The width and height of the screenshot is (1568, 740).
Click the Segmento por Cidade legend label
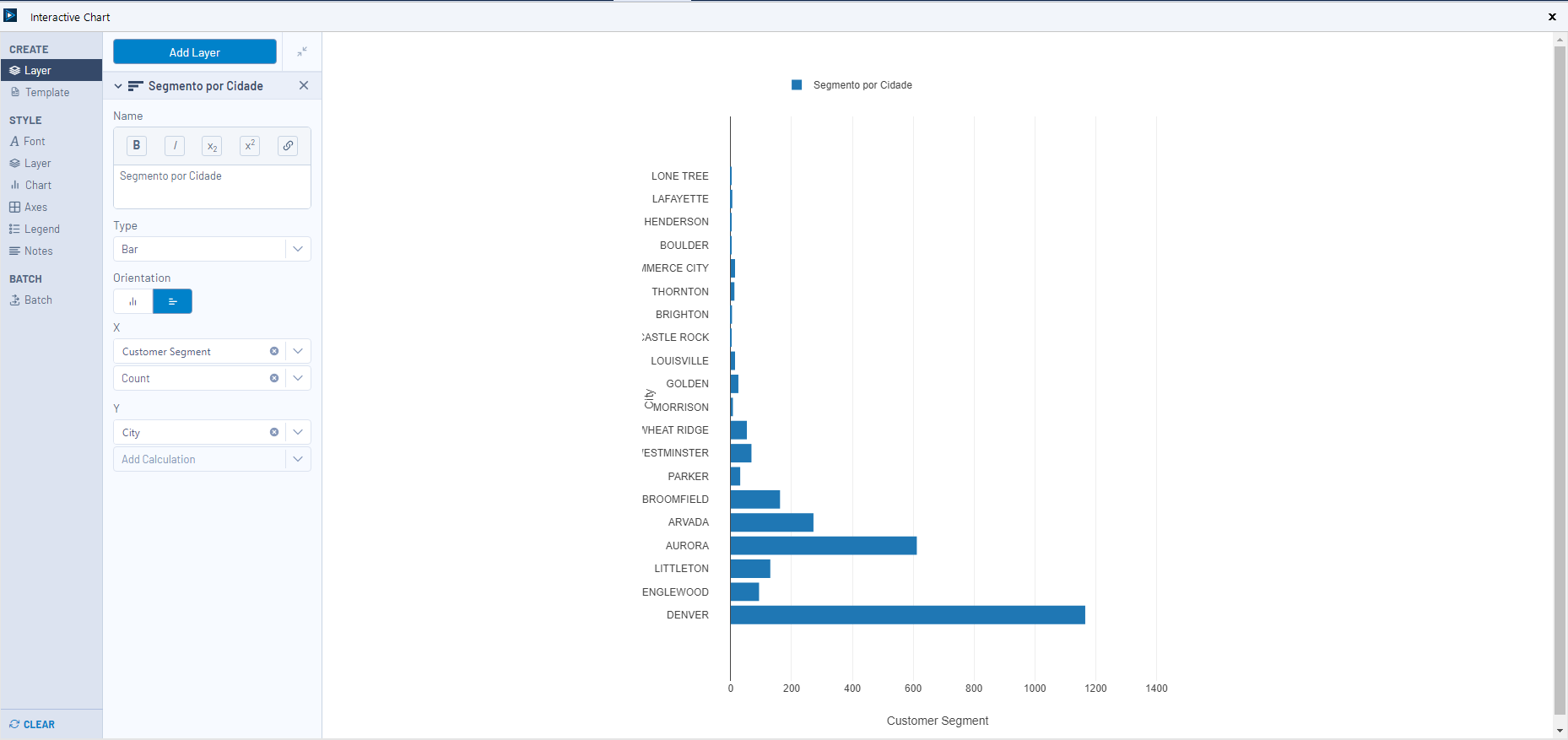click(x=862, y=85)
